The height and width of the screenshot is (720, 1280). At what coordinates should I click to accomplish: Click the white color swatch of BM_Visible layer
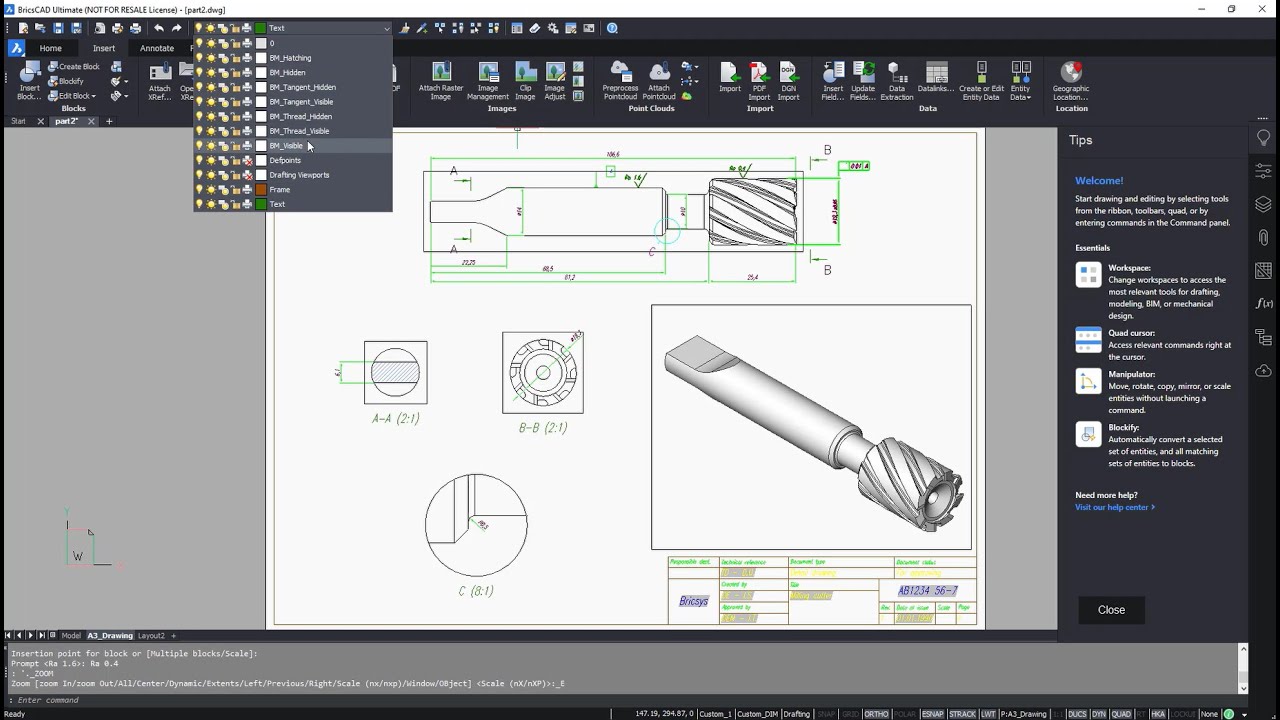click(x=261, y=146)
